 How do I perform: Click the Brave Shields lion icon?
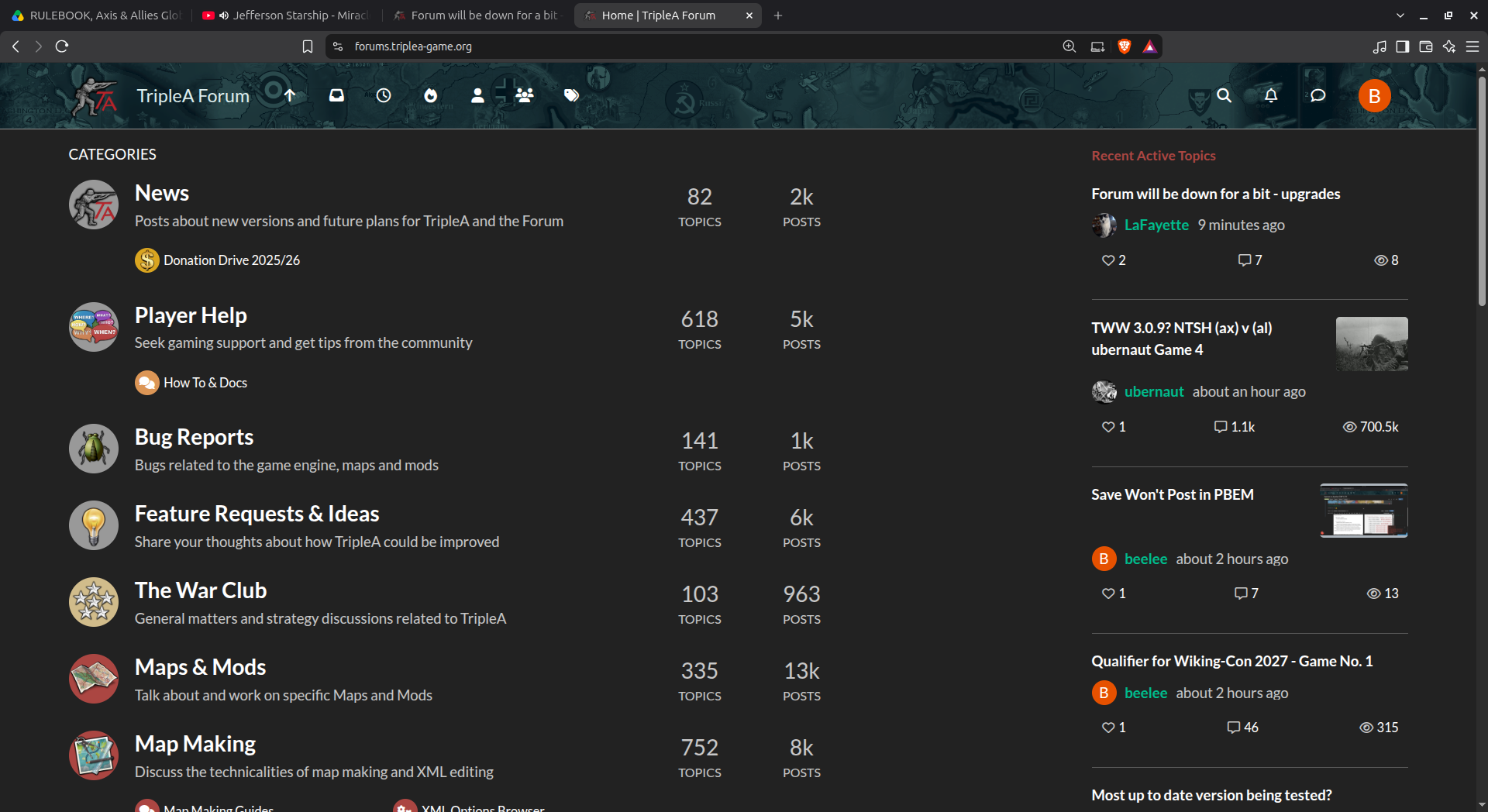[1125, 46]
